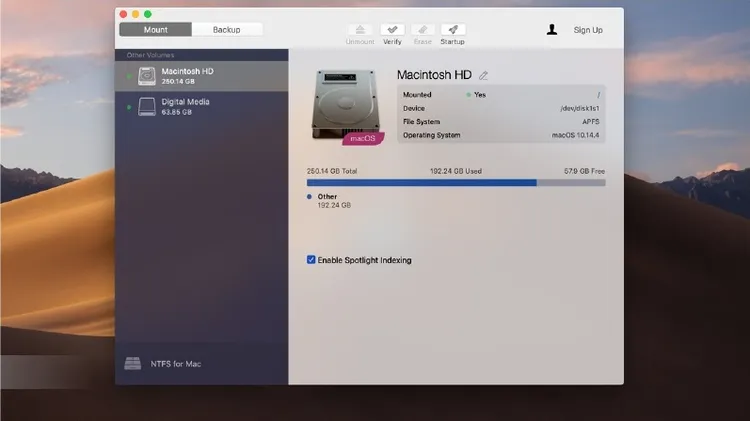Click the Erase toolbar icon
The height and width of the screenshot is (421, 750).
(423, 30)
